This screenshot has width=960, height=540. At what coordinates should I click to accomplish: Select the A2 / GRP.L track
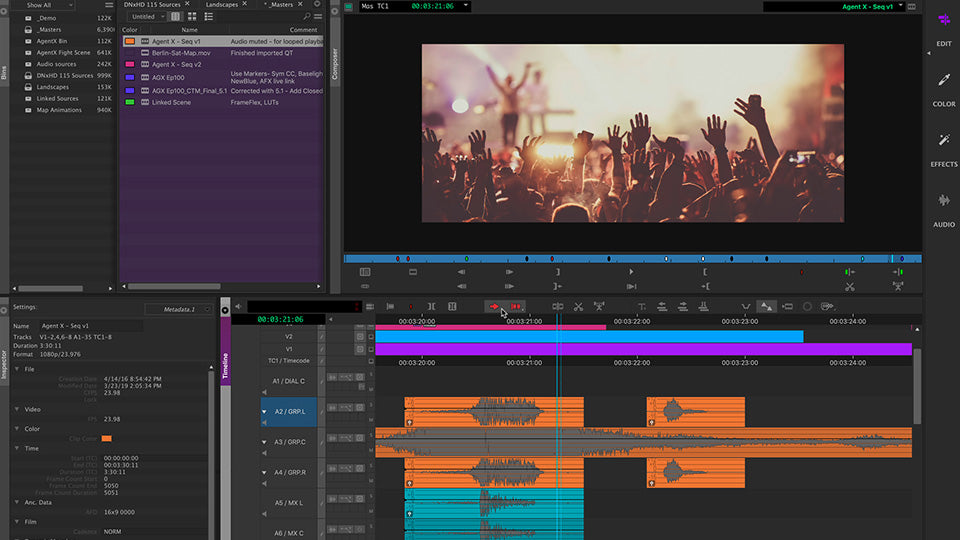tap(288, 411)
